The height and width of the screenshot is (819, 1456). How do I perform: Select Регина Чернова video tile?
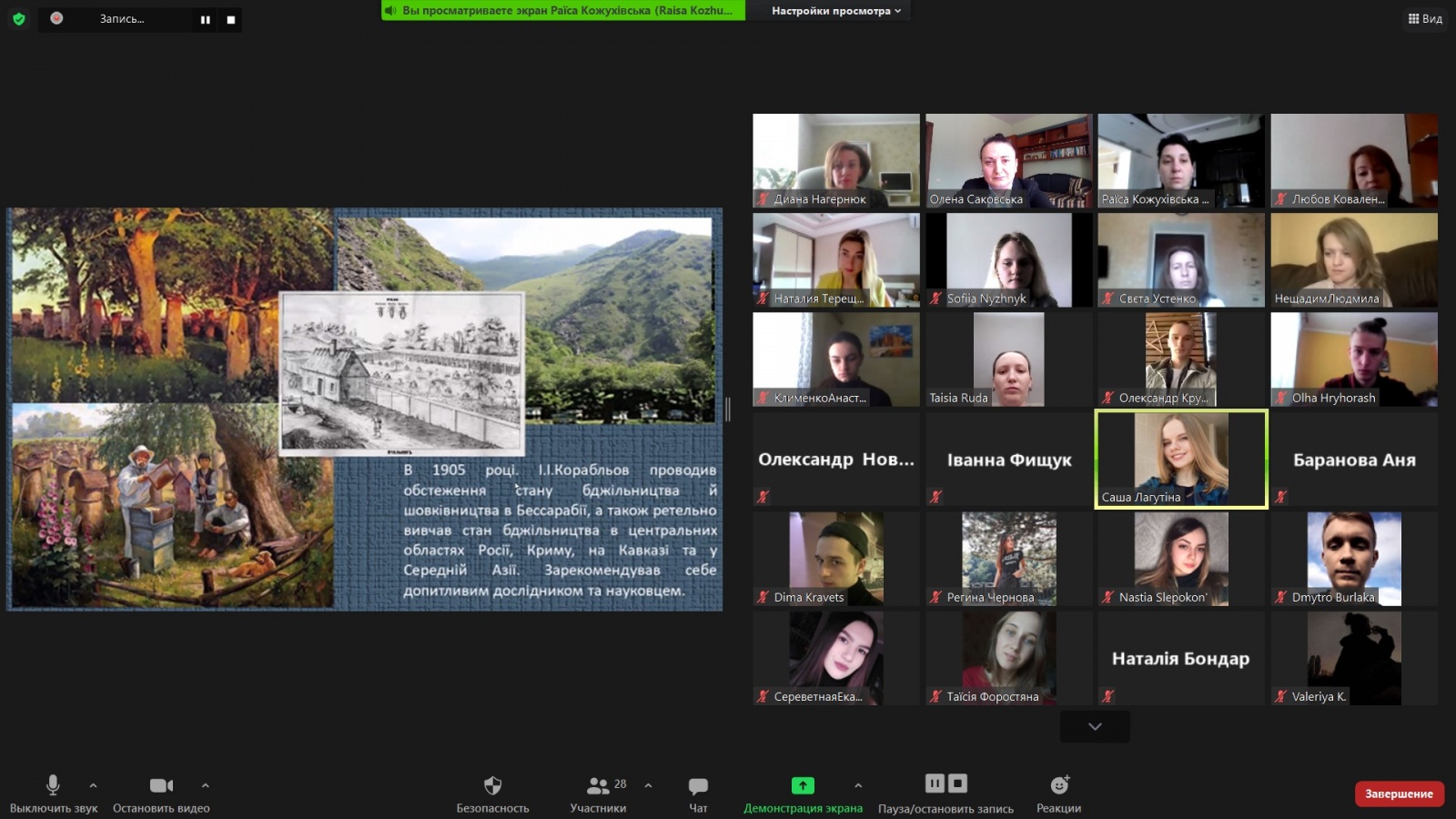[x=1009, y=559]
